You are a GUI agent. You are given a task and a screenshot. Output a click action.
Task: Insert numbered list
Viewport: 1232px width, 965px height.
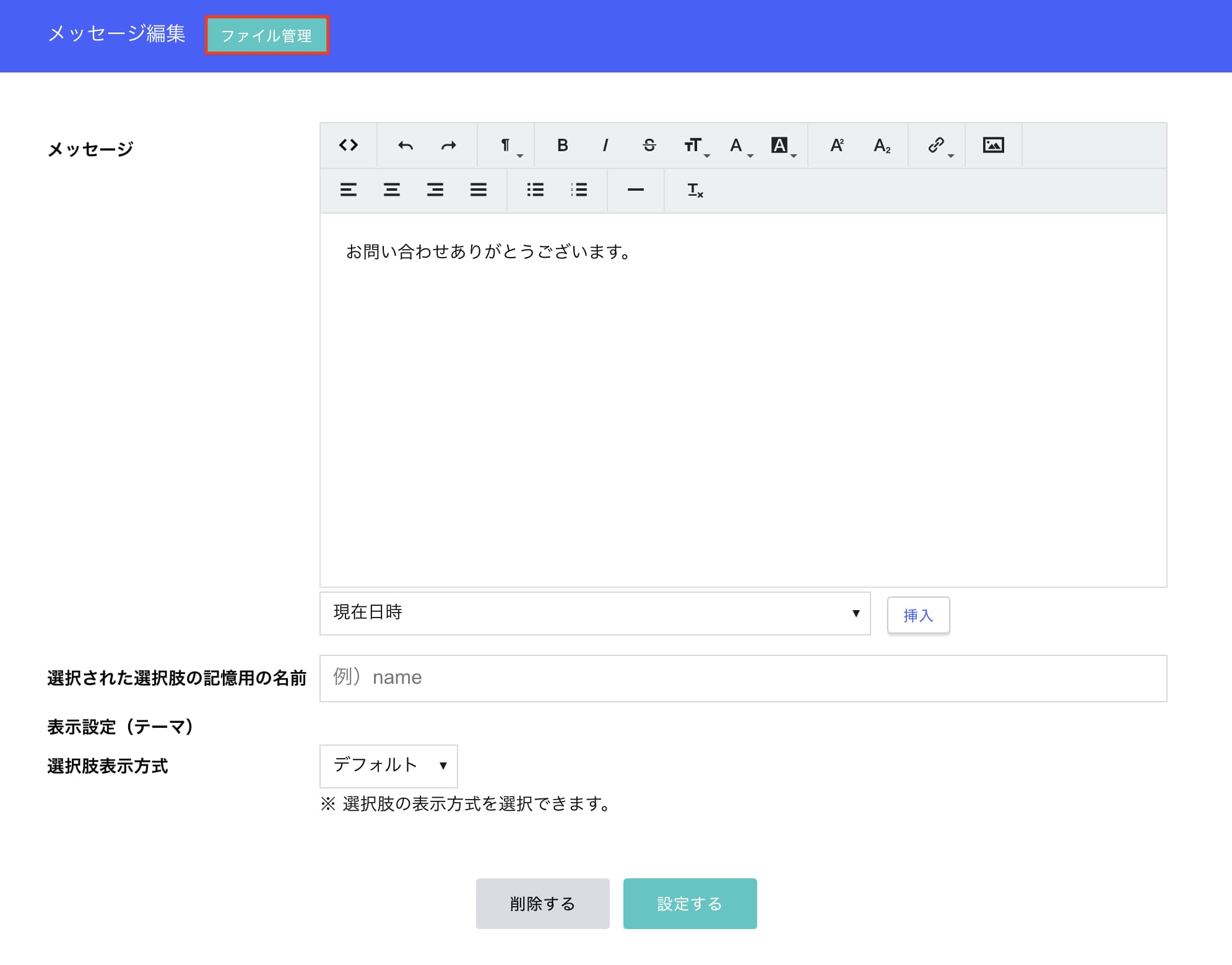click(x=579, y=190)
